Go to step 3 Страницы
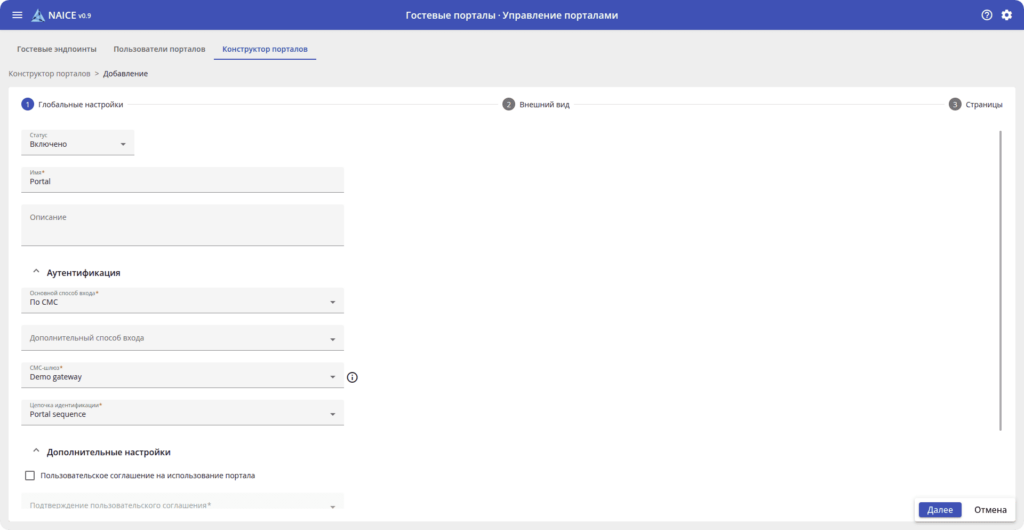1024x530 pixels. click(955, 104)
